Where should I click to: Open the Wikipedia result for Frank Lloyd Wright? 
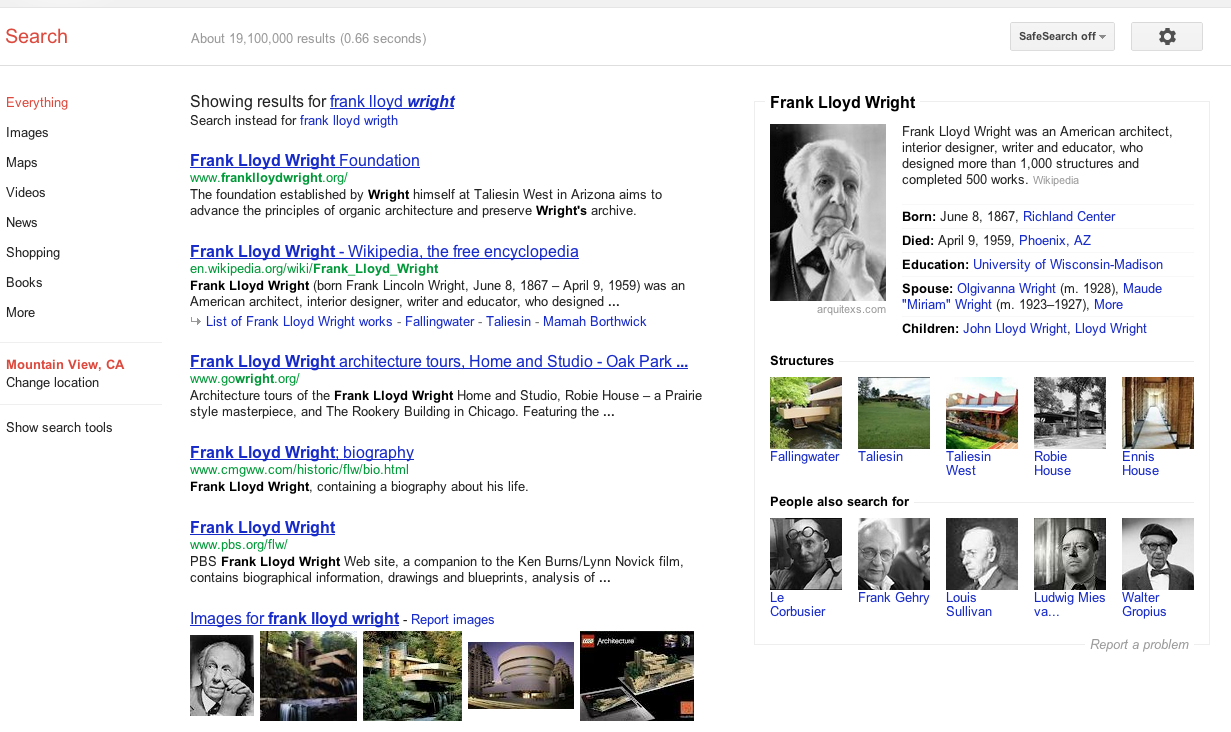pos(384,251)
